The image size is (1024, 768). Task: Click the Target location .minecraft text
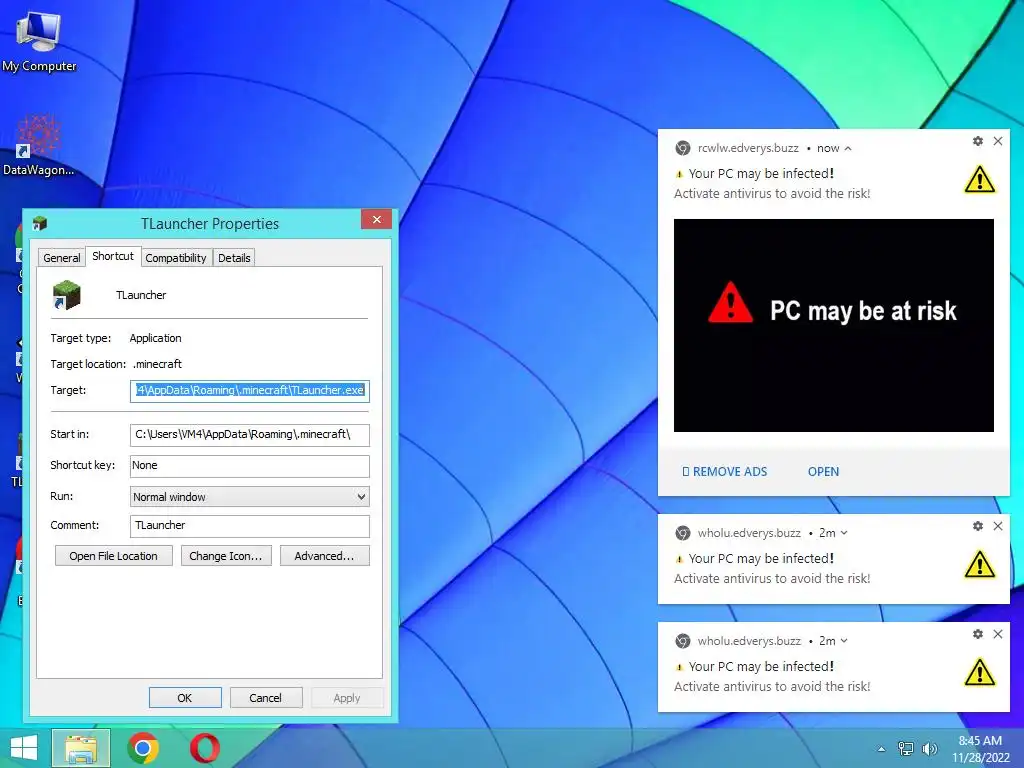(157, 364)
